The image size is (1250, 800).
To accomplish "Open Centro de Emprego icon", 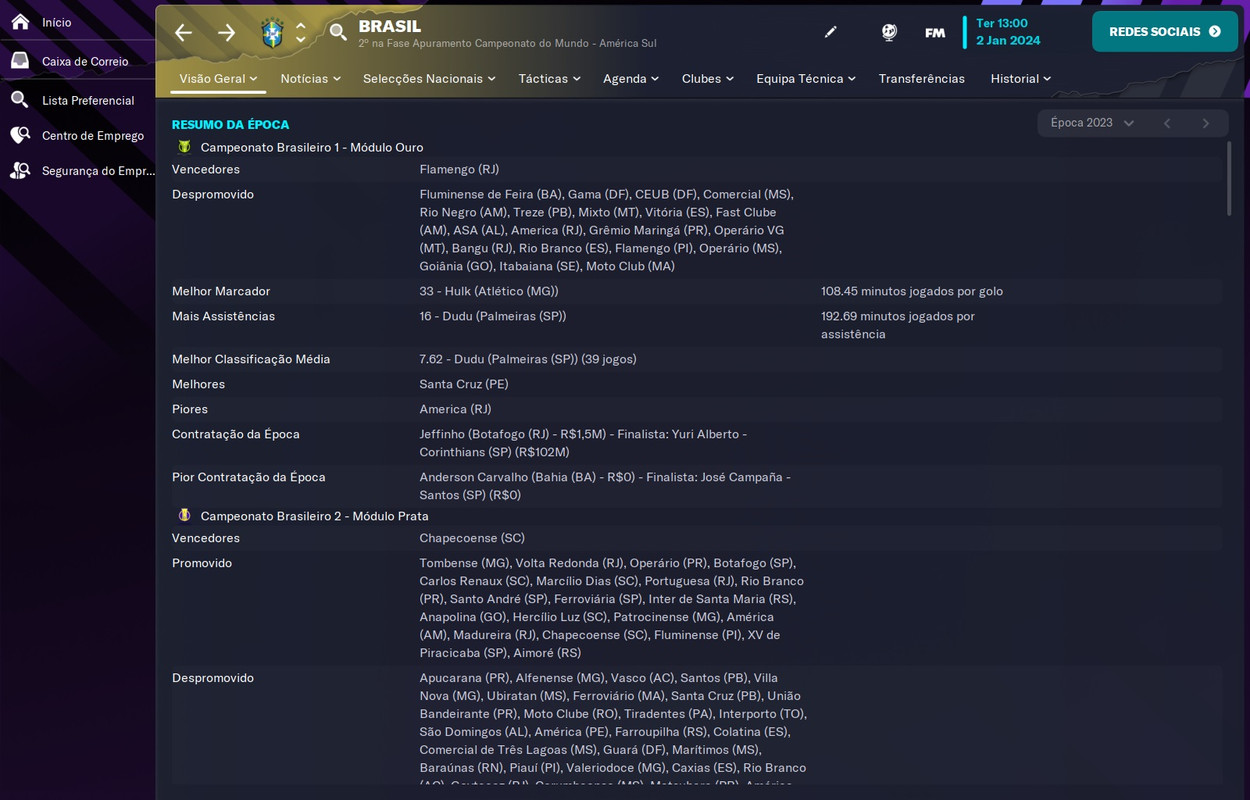I will (x=20, y=135).
